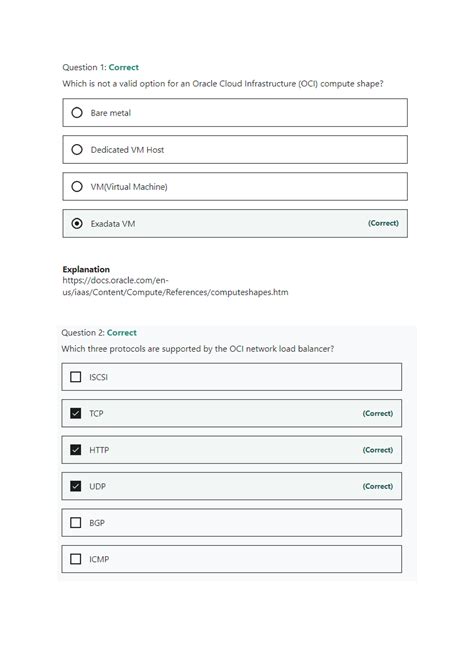
Task: Toggle the UDP checkbox
Action: 76,486
